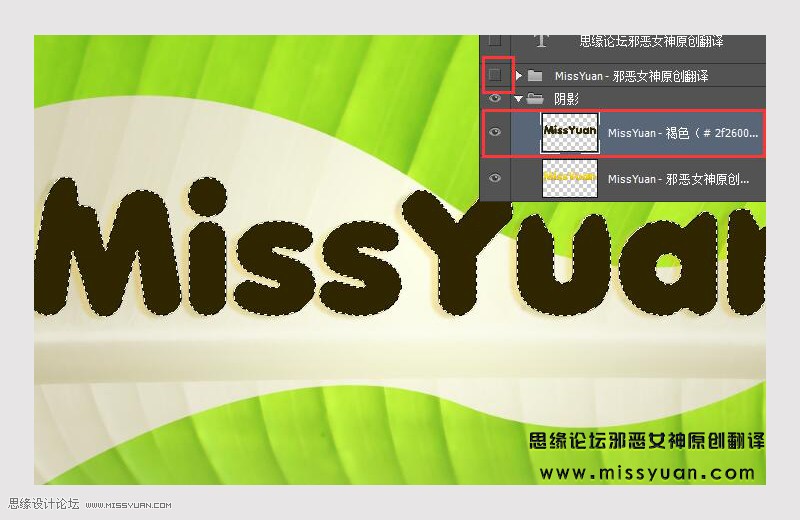Toggle eye icon of bottom MissYuan - 邪恶女神原创... layer

click(x=495, y=178)
